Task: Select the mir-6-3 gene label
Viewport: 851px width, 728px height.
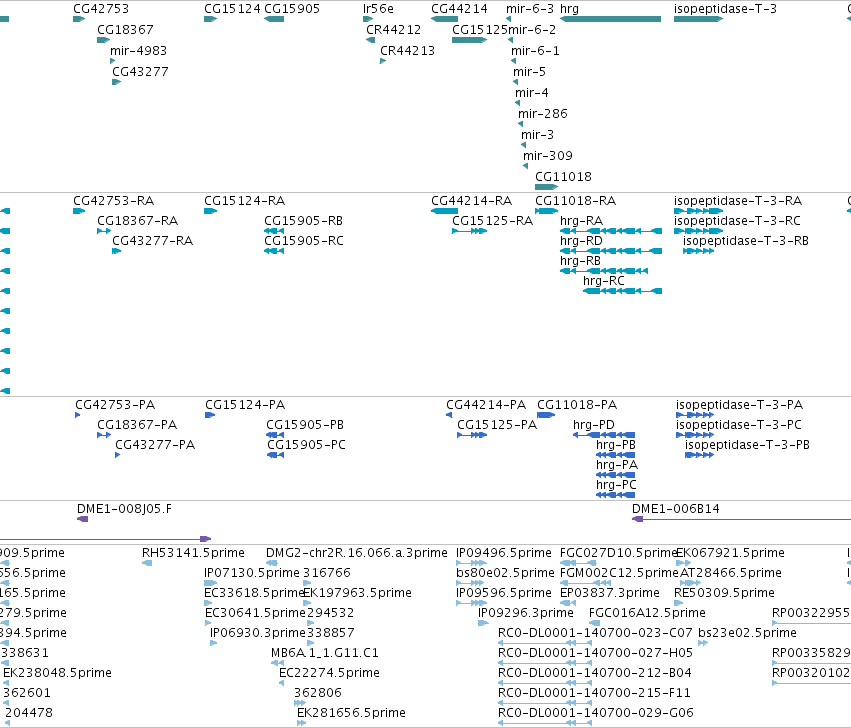Action: pos(530,9)
